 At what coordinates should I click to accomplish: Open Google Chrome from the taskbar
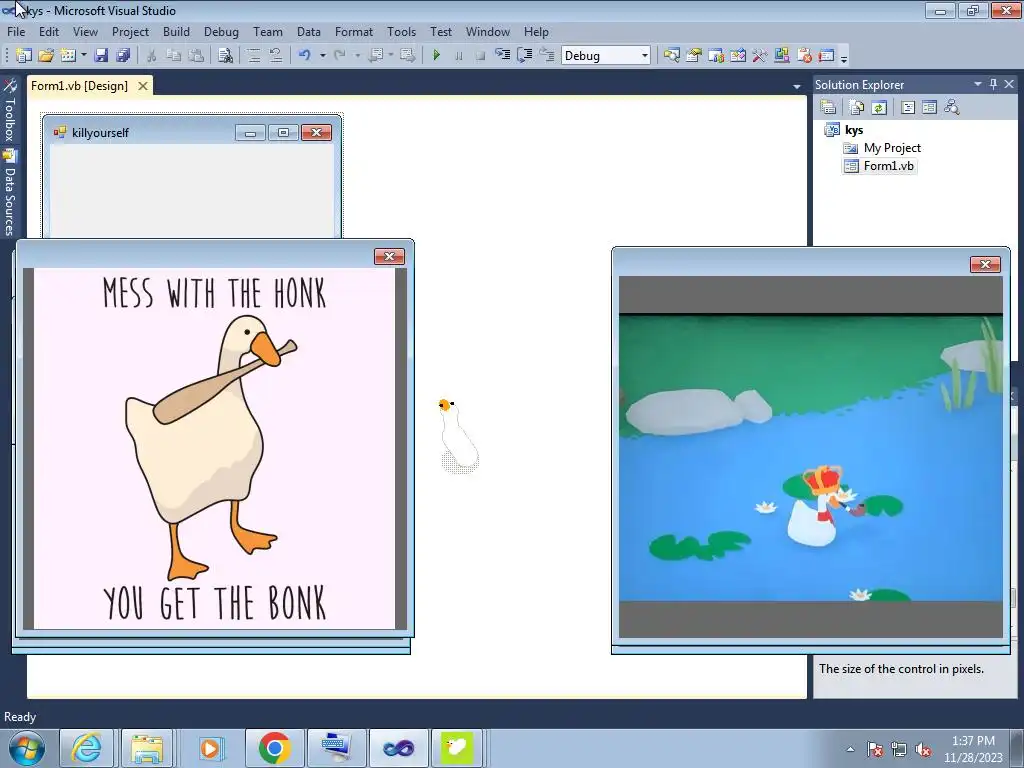(x=274, y=748)
